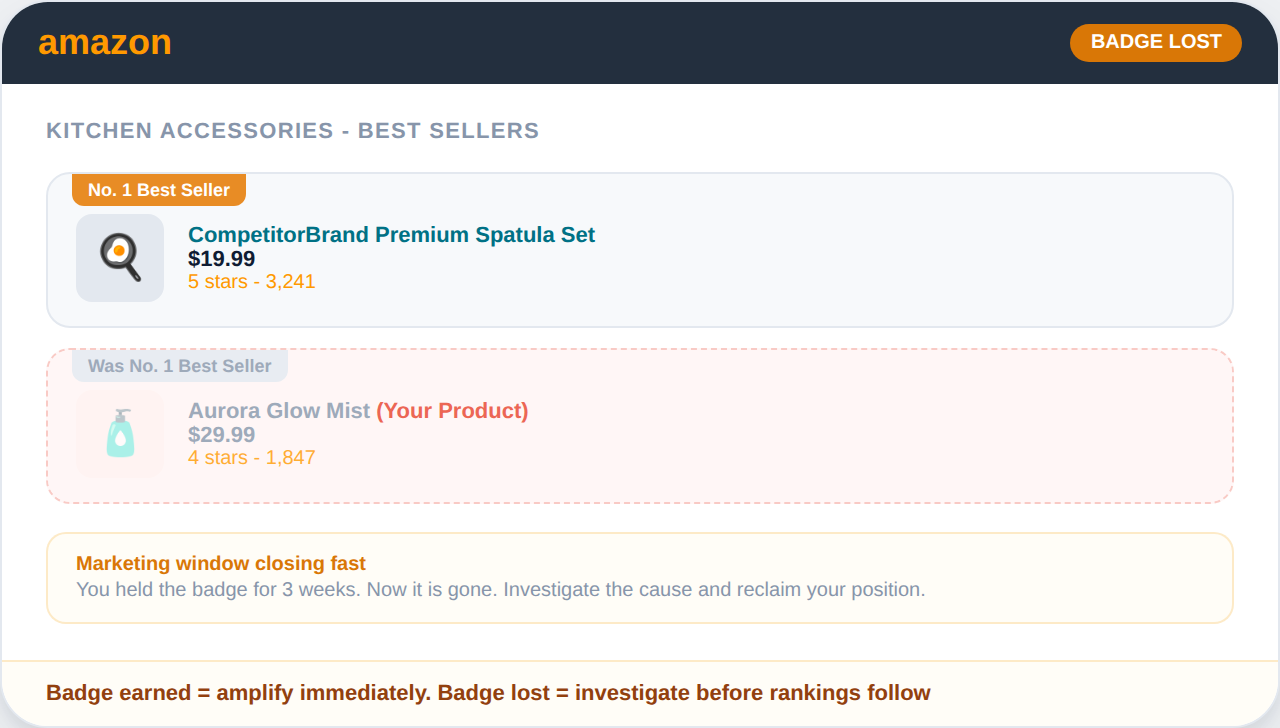Viewport: 1280px width, 728px height.
Task: View the 4 stars - 1,847 ratings
Action: pyautogui.click(x=251, y=458)
